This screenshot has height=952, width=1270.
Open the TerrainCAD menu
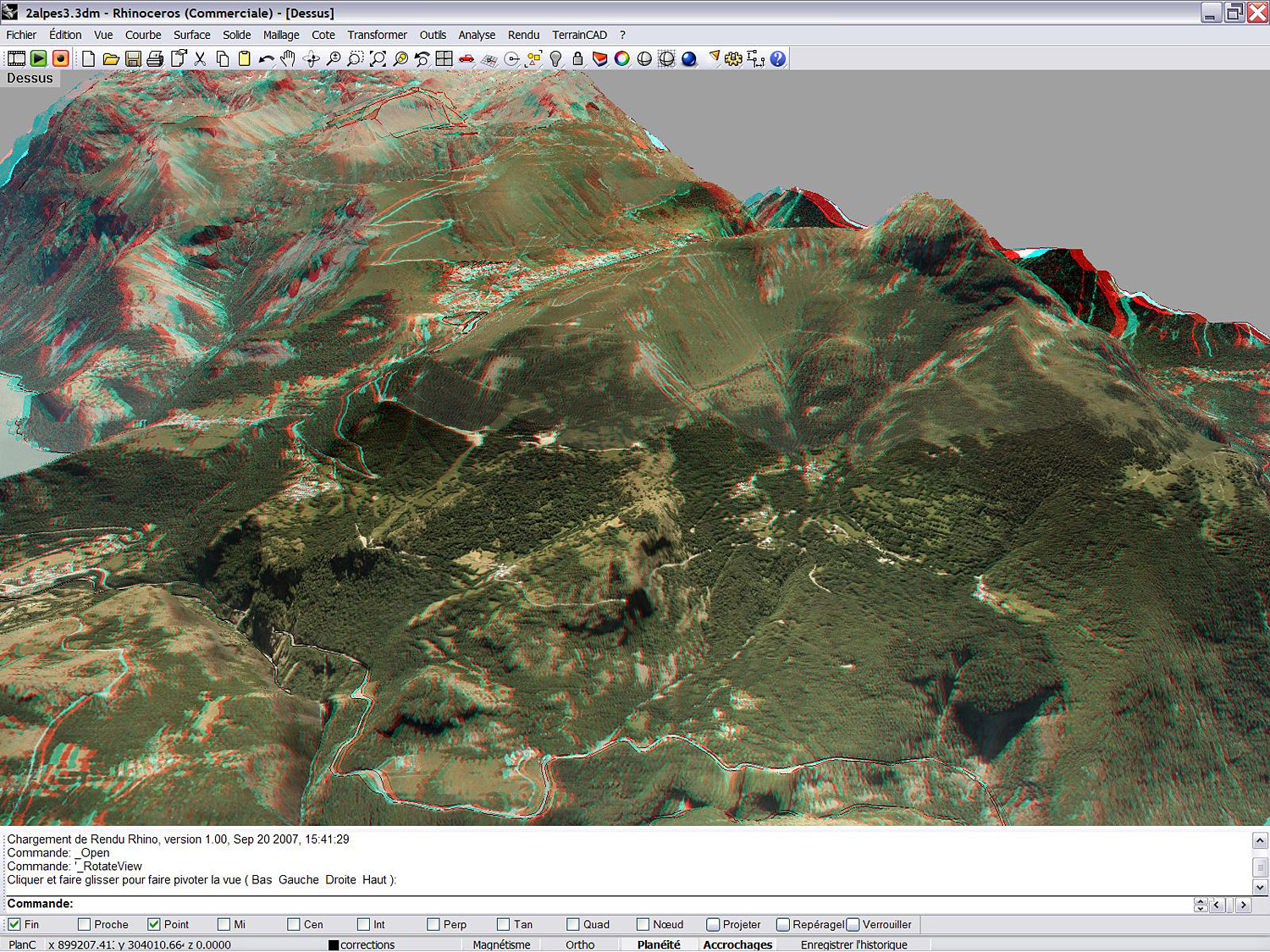tap(579, 35)
